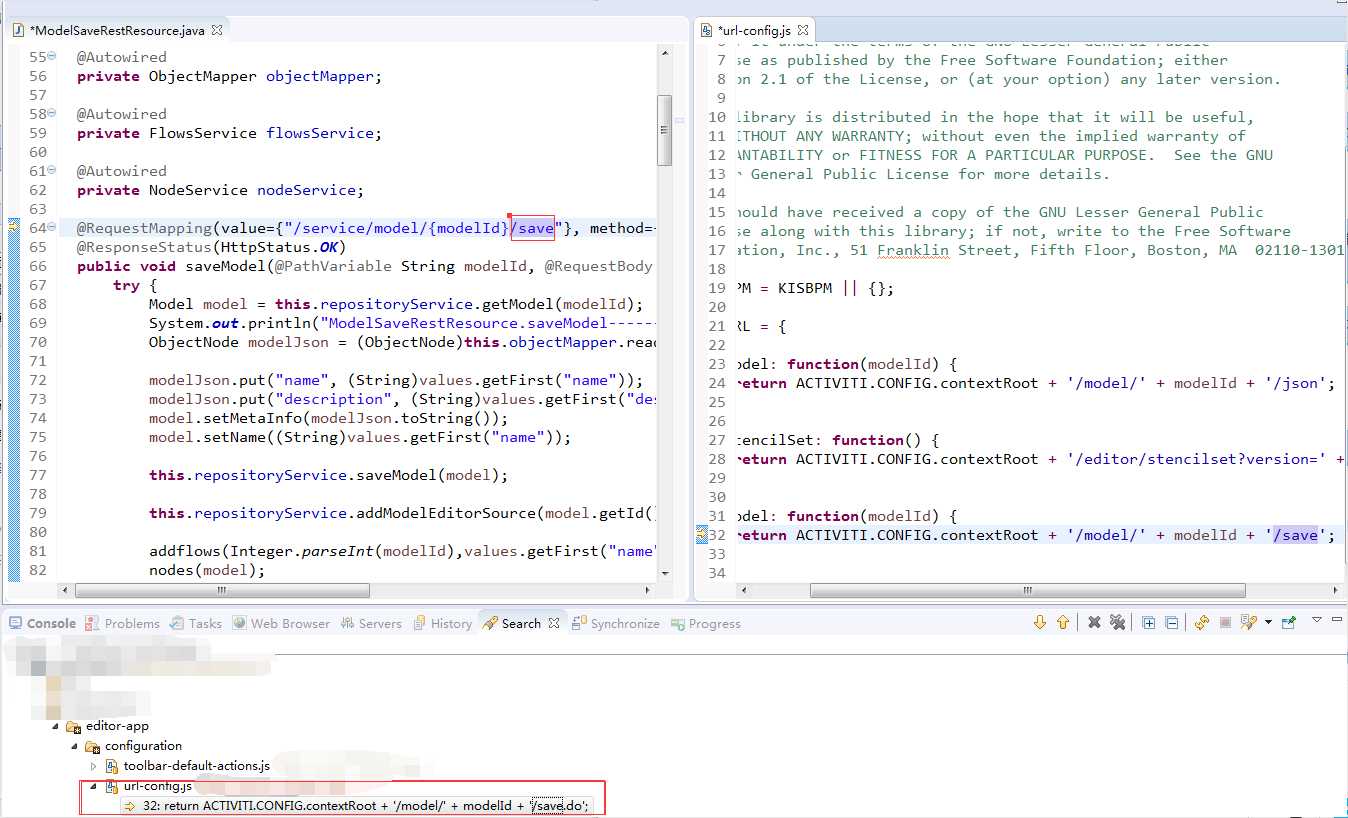Collapse all search results

coord(1171,622)
